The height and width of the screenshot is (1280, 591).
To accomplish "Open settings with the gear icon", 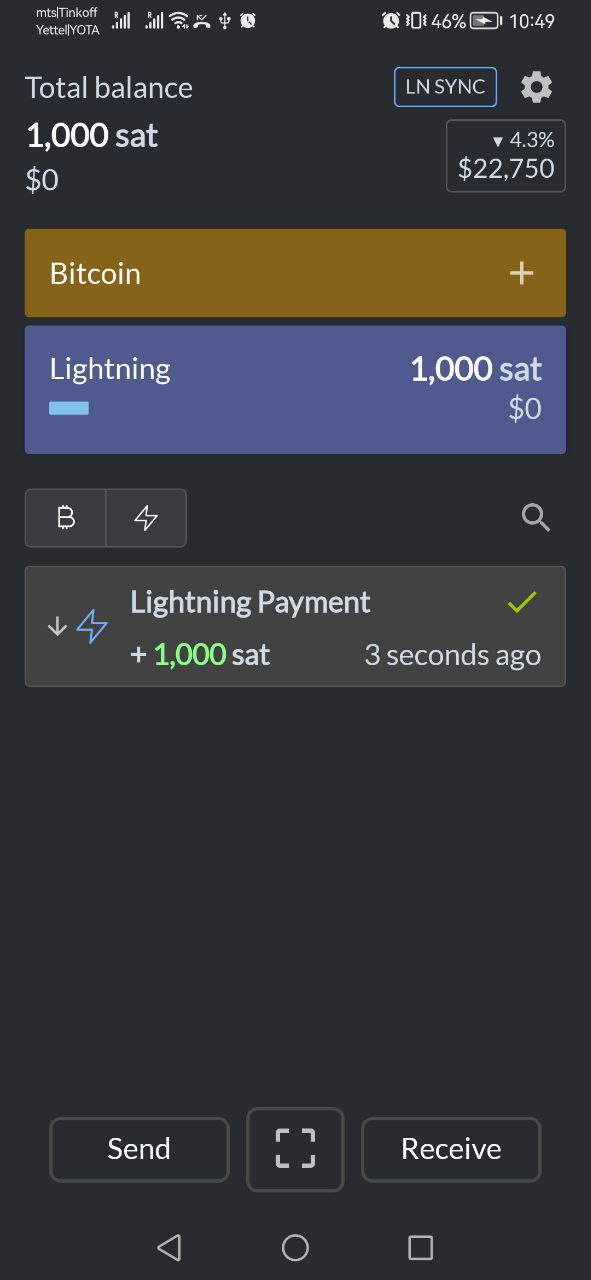I will pos(537,87).
